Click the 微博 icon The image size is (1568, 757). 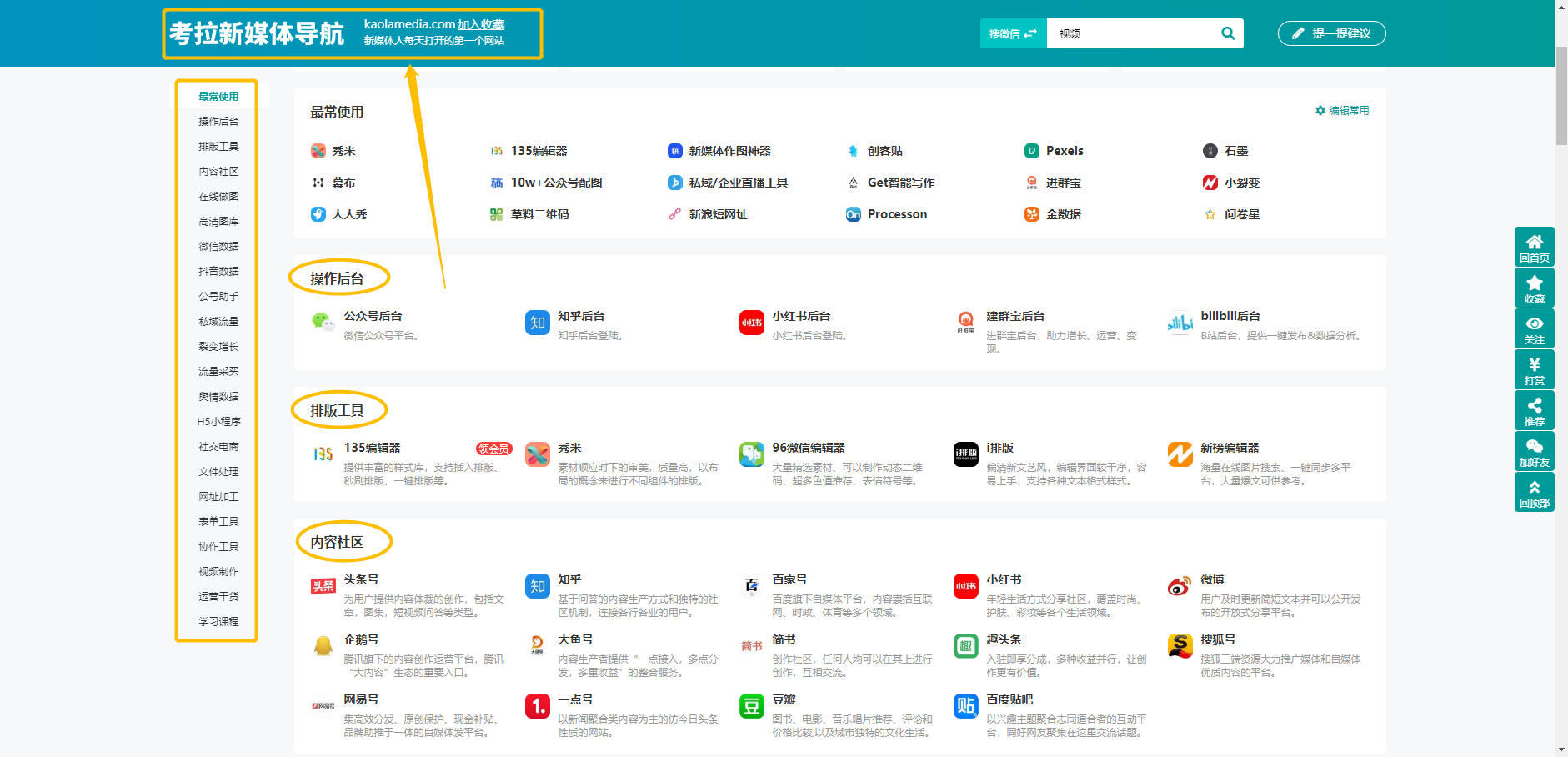click(x=1180, y=586)
